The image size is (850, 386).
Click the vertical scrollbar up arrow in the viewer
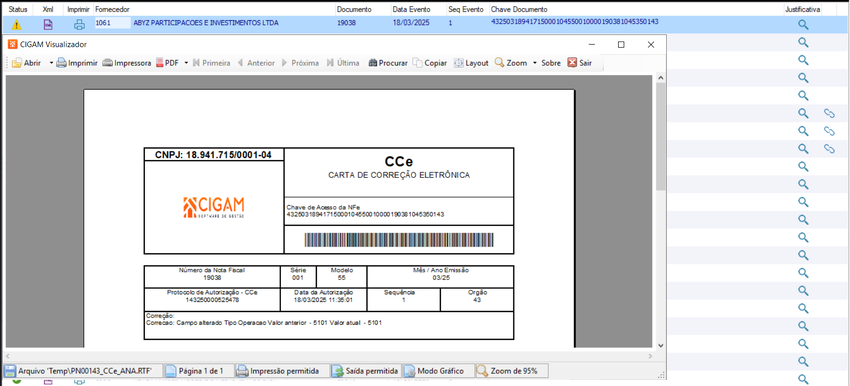(660, 79)
